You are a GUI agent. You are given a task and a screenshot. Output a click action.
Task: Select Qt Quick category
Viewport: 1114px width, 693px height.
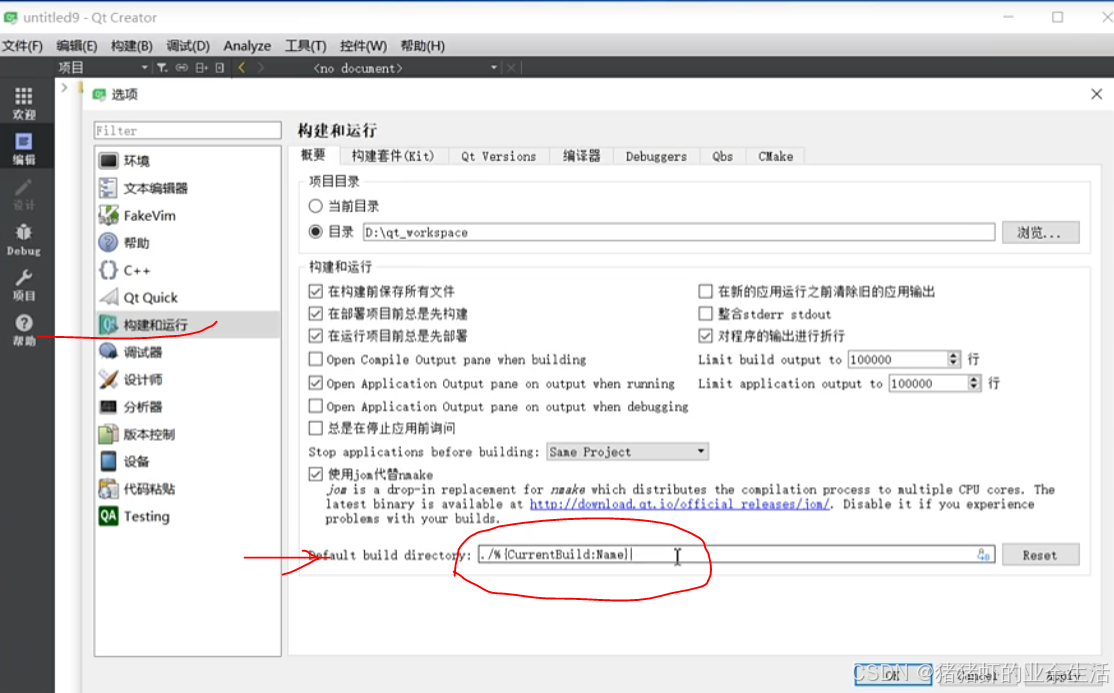[188, 297]
